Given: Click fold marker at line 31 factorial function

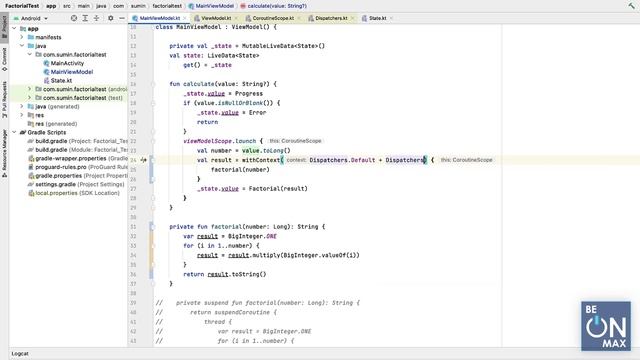Looking at the screenshot, I should (x=153, y=227).
